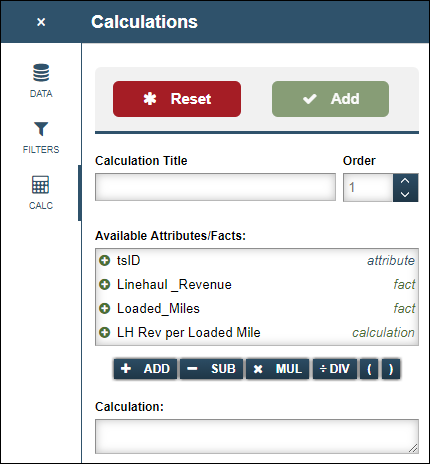Insert Loaded_Miles using plus icon

(105, 309)
